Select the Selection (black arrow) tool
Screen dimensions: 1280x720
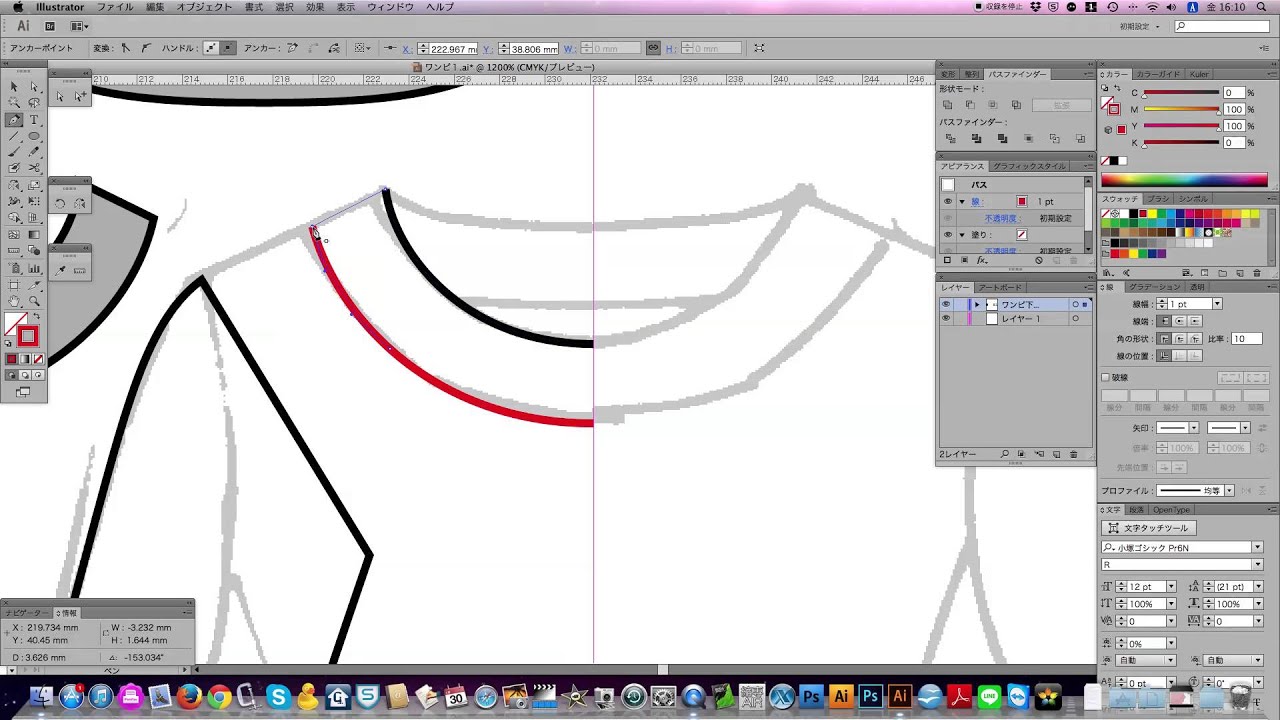pyautogui.click(x=14, y=87)
